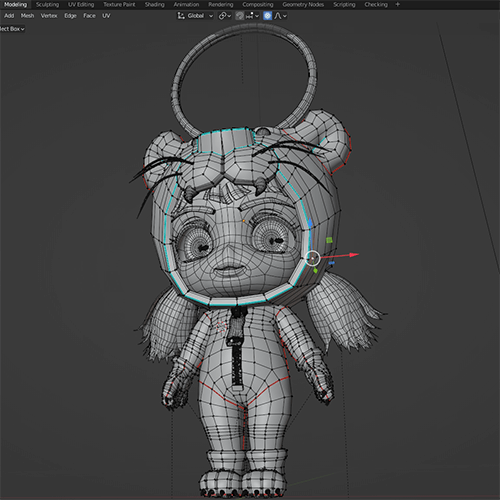Open the Mesh menu
Image resolution: width=500 pixels, height=500 pixels.
pos(27,16)
